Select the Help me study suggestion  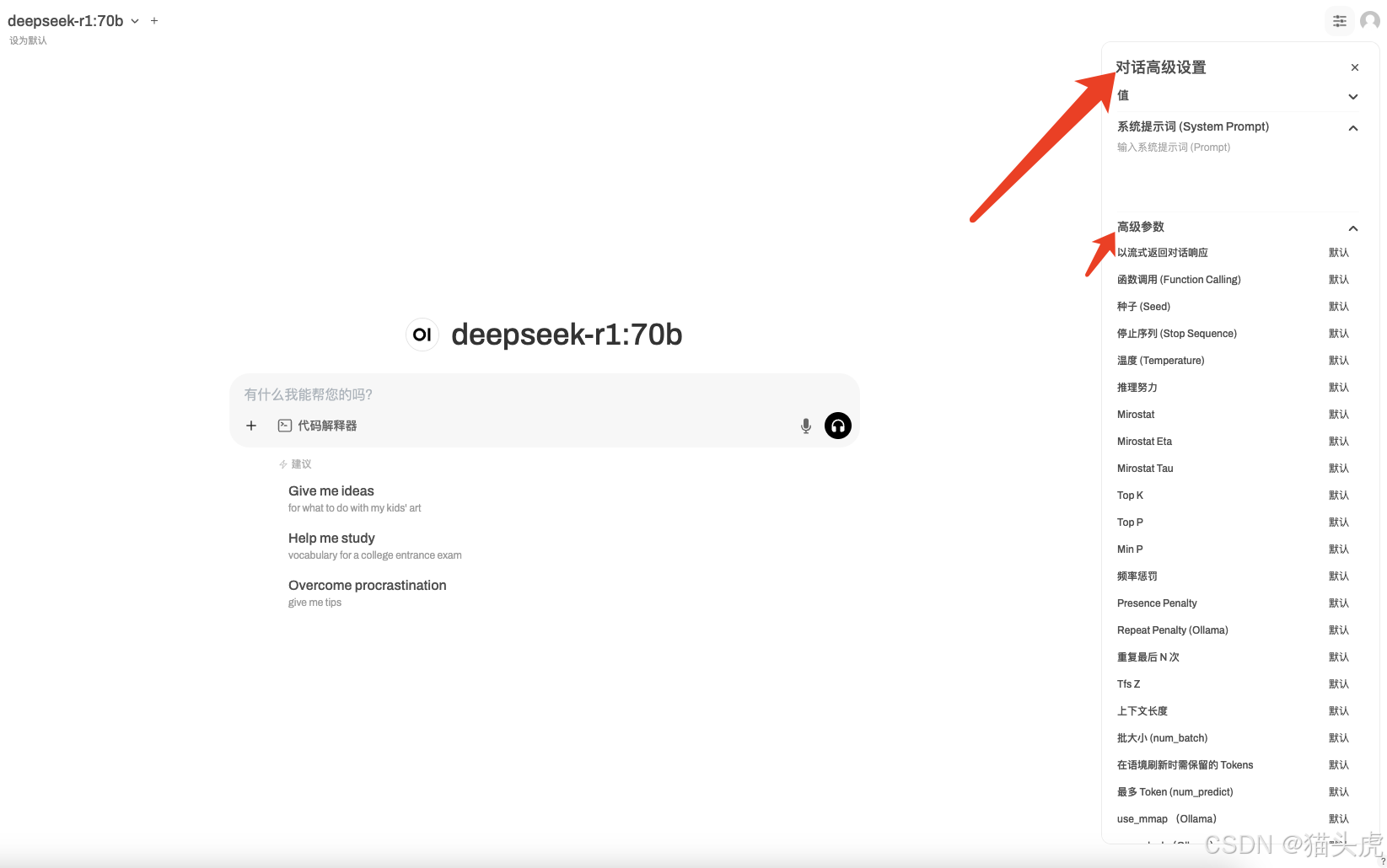click(374, 546)
